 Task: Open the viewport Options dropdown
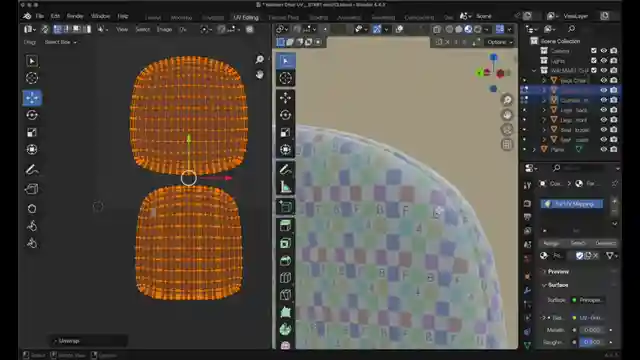pyautogui.click(x=500, y=42)
